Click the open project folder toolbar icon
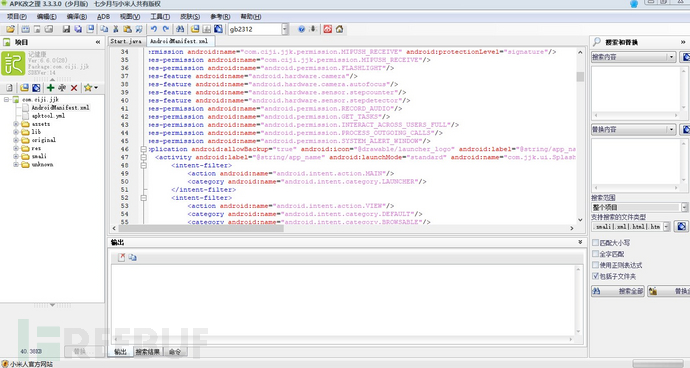The width and height of the screenshot is (690, 368). tap(10, 29)
